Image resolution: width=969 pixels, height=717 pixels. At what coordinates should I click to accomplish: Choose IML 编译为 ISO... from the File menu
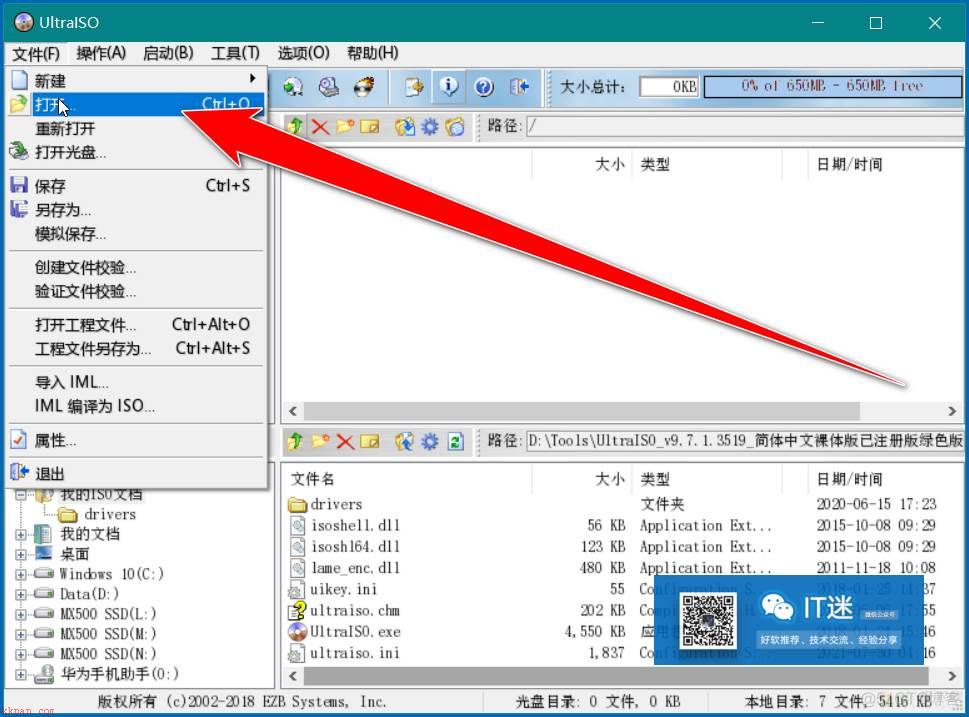tap(137, 406)
